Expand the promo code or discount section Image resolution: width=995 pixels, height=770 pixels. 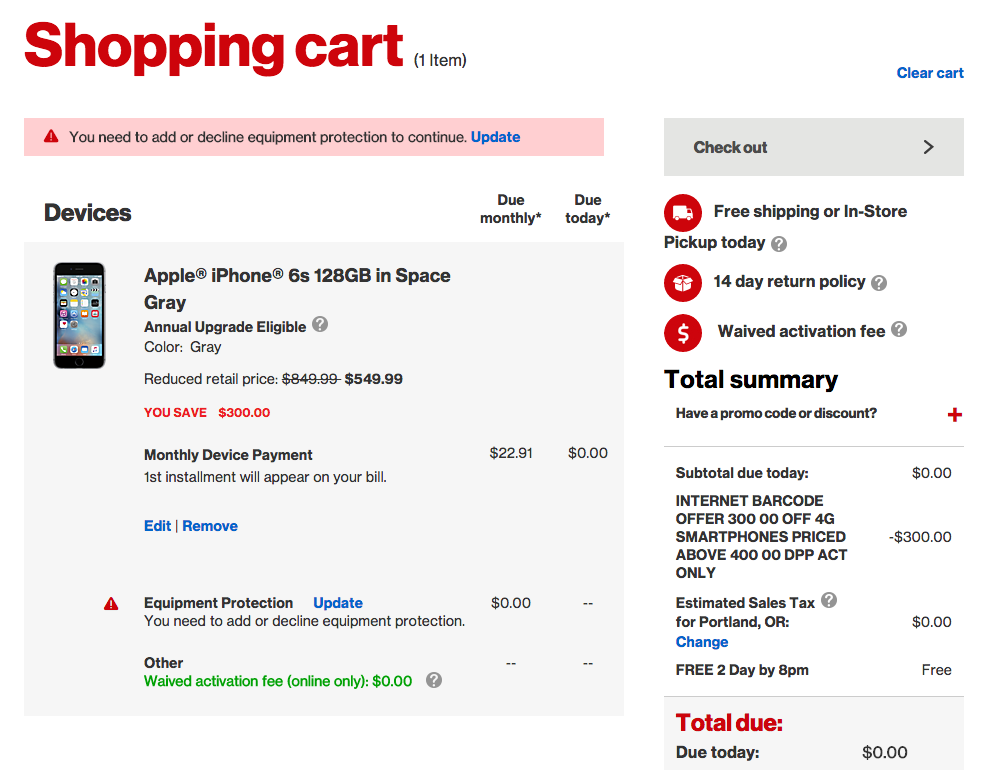955,415
